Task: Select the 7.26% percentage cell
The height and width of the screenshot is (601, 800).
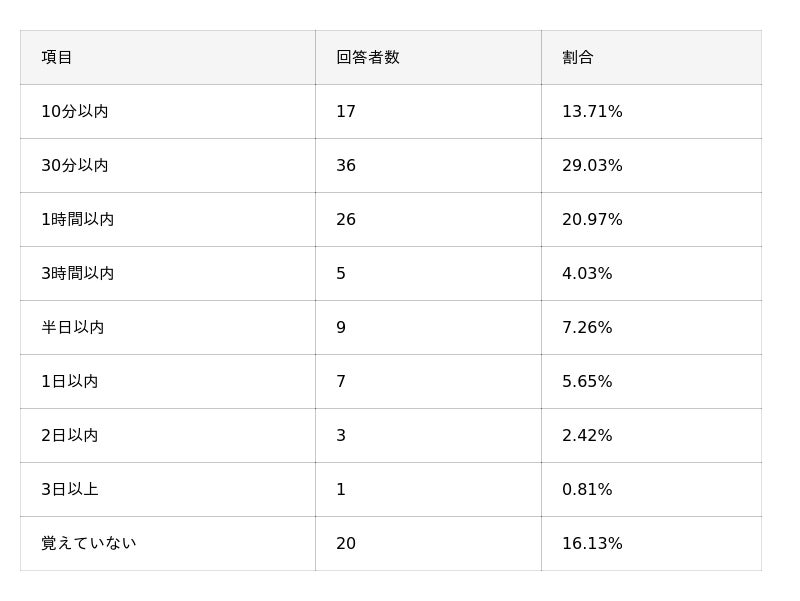Action: click(587, 328)
